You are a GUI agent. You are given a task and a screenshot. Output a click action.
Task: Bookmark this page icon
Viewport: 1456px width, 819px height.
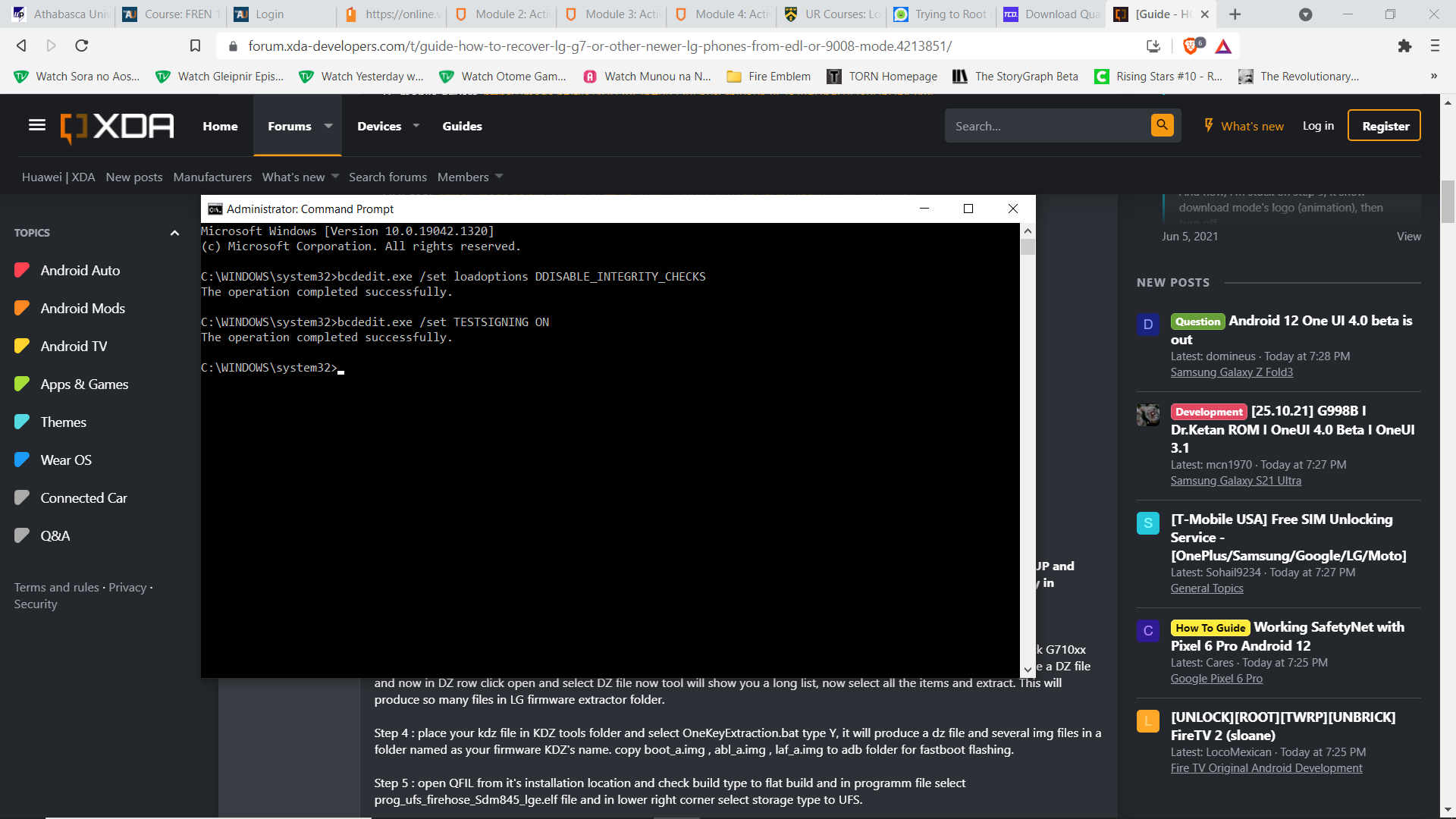(195, 46)
